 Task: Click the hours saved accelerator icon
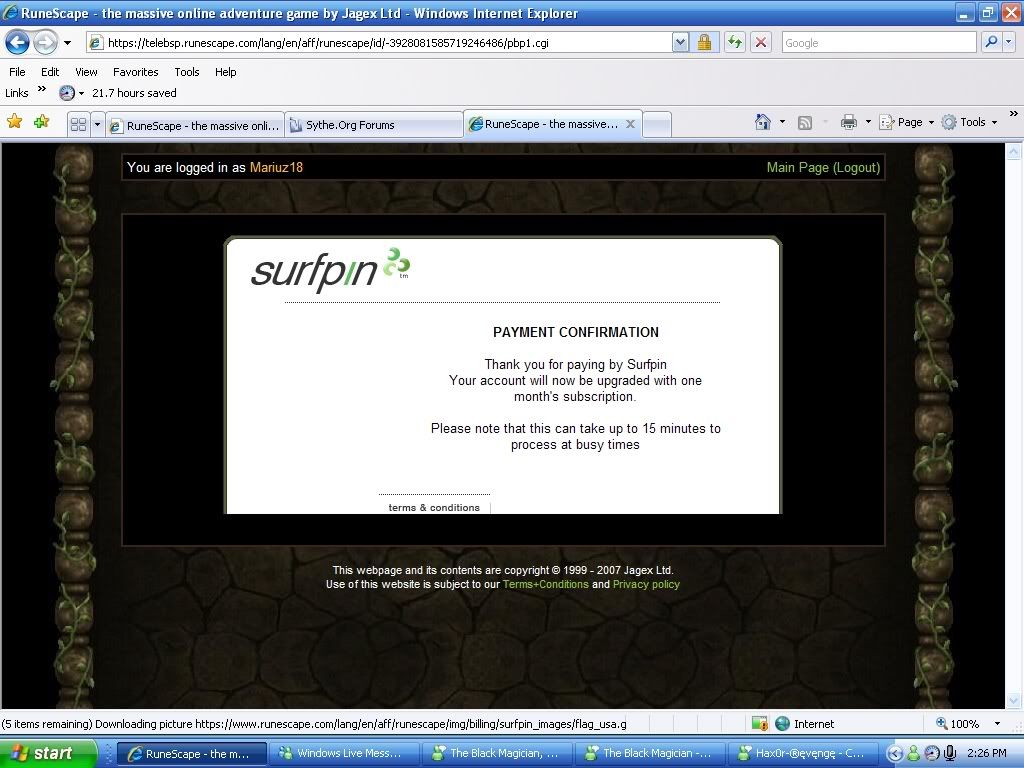tap(67, 93)
